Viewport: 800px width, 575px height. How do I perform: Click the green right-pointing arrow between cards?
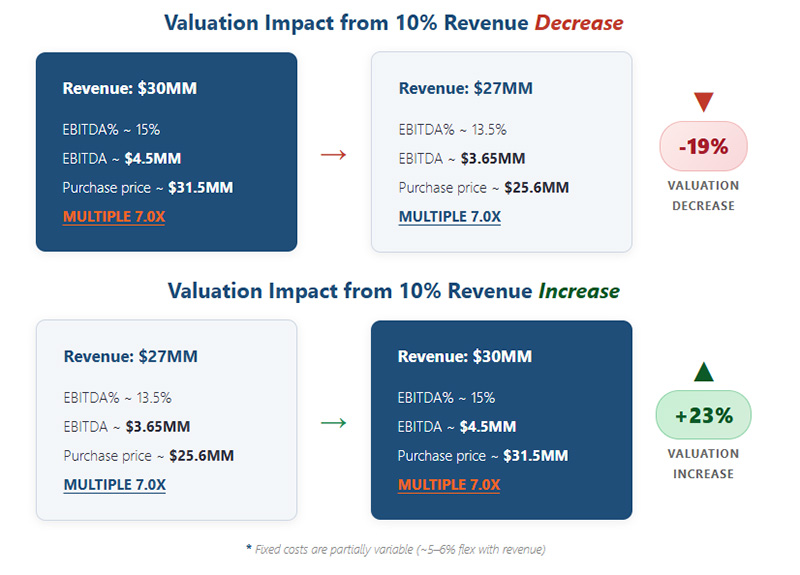tap(333, 423)
